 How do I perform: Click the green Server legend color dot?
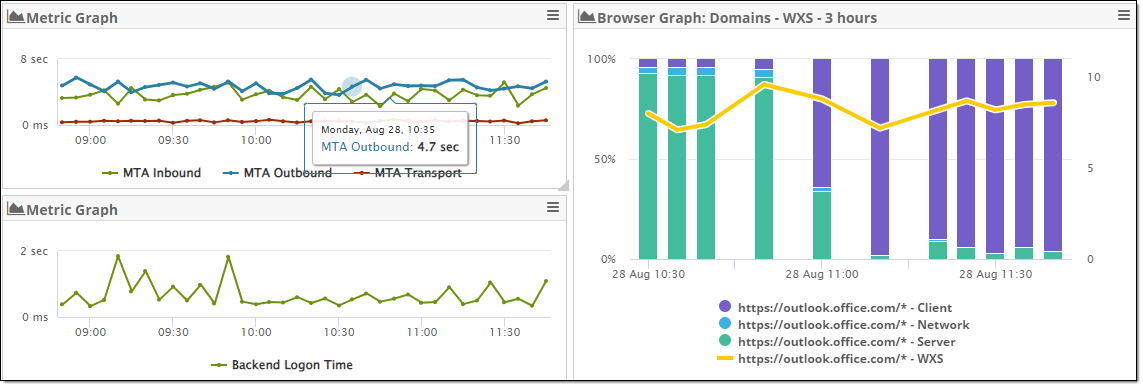725,341
